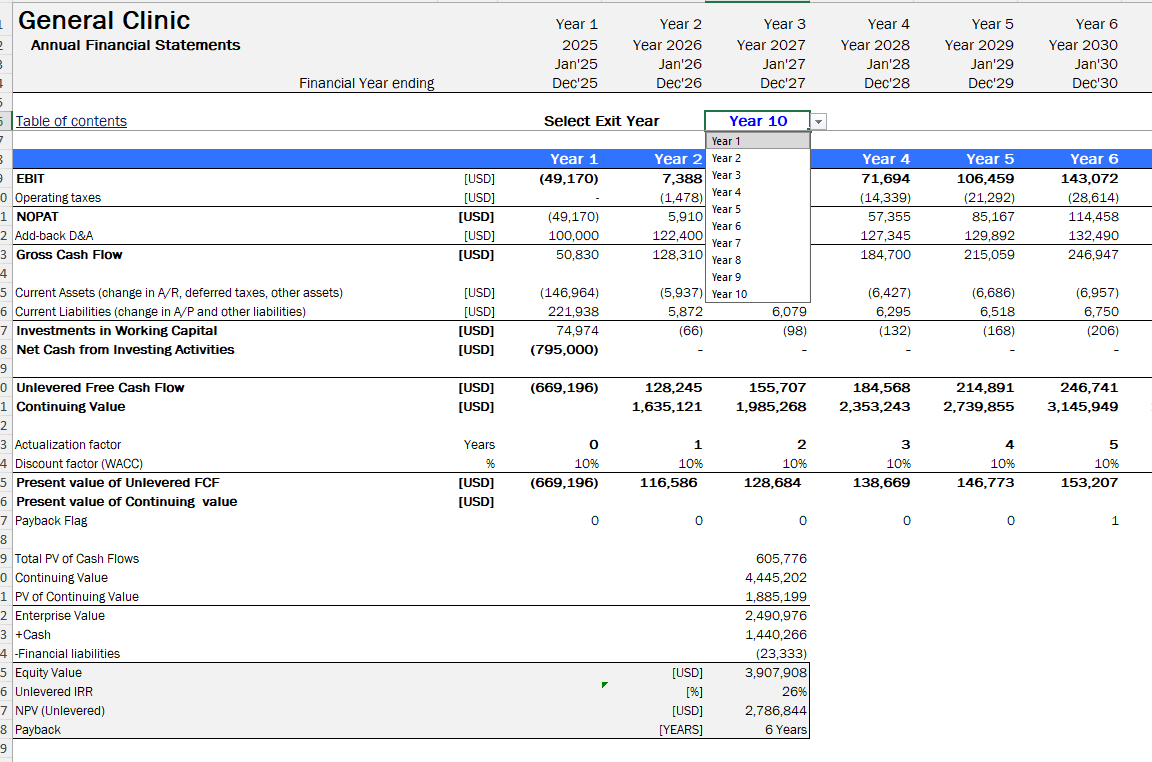Click the Year 6 Continuing Value 3,145,949
Viewport: 1152px width, 762px height.
click(x=1083, y=407)
